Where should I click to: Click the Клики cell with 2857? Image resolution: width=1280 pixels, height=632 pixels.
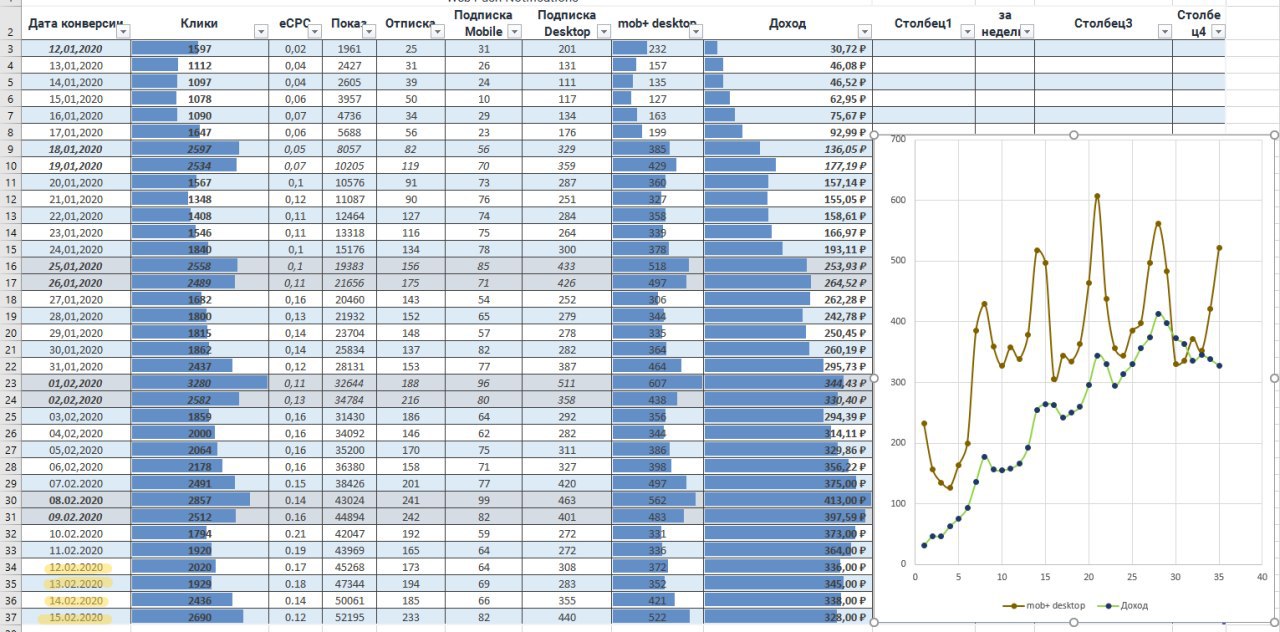point(200,500)
